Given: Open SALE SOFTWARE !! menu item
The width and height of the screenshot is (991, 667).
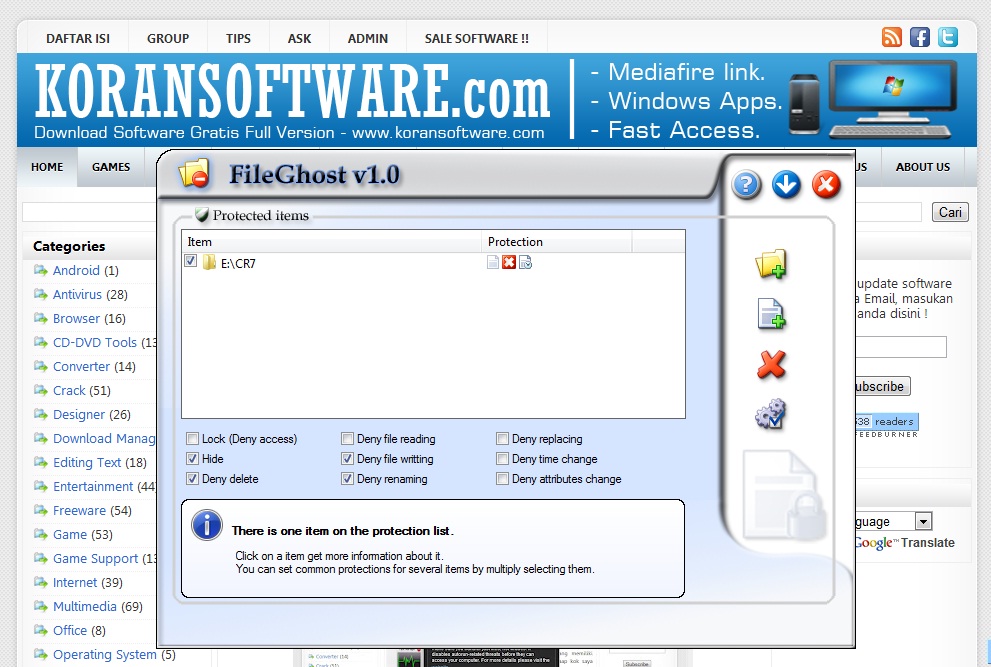Looking at the screenshot, I should coord(477,39).
